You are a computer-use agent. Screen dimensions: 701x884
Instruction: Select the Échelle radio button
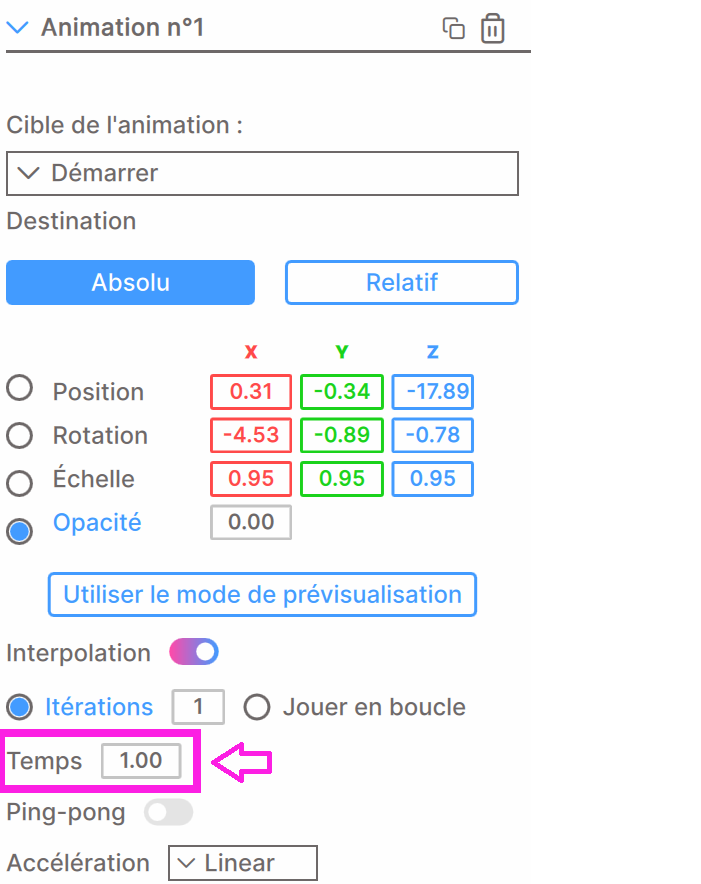click(x=20, y=483)
